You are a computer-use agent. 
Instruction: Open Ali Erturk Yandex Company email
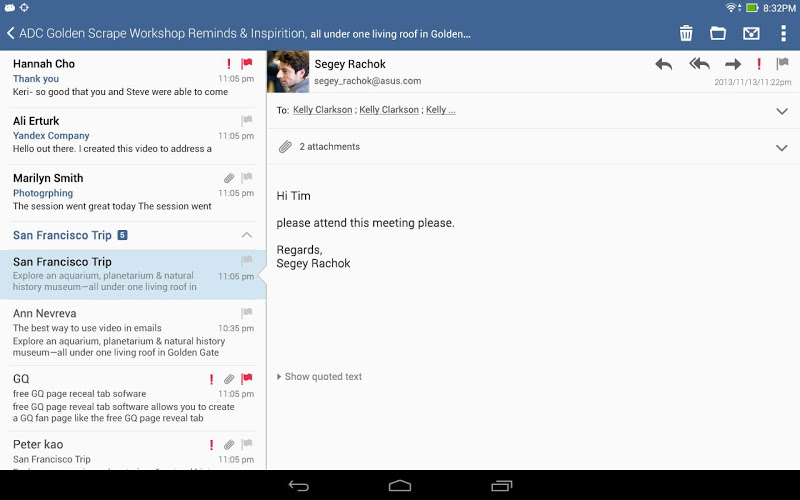point(133,135)
